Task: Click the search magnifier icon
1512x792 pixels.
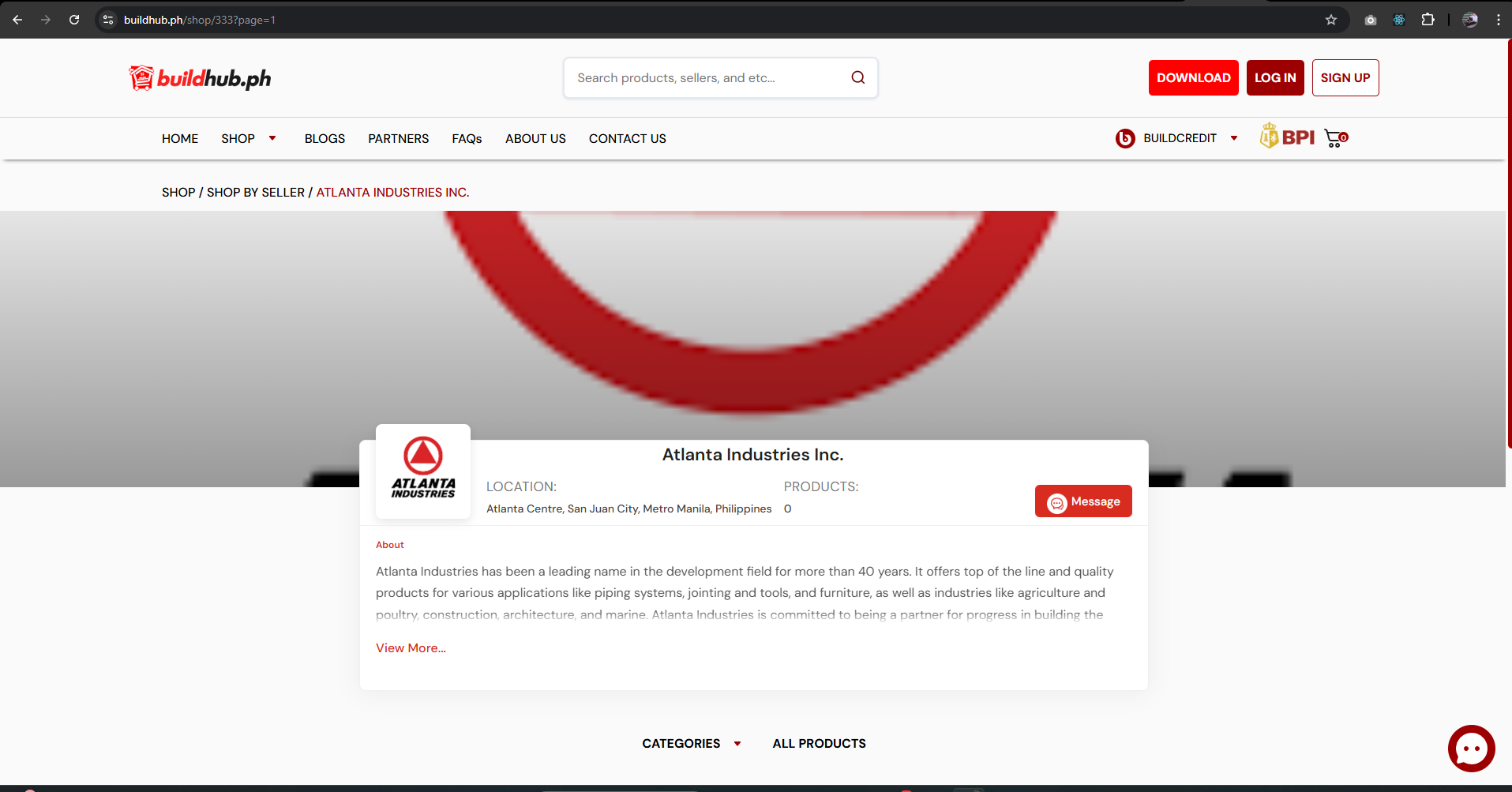Action: pyautogui.click(x=857, y=77)
